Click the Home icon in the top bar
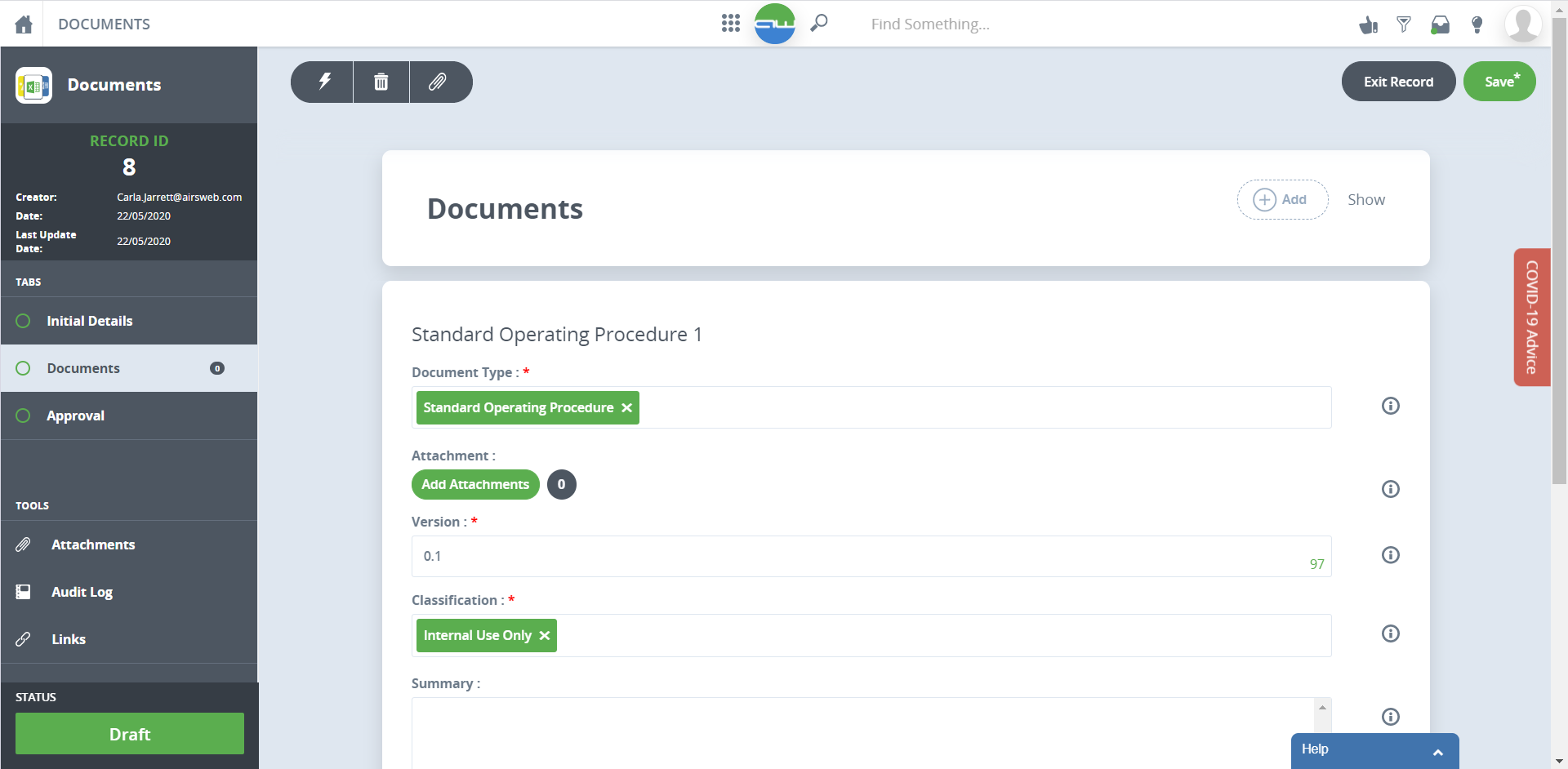The image size is (1568, 769). pyautogui.click(x=23, y=24)
